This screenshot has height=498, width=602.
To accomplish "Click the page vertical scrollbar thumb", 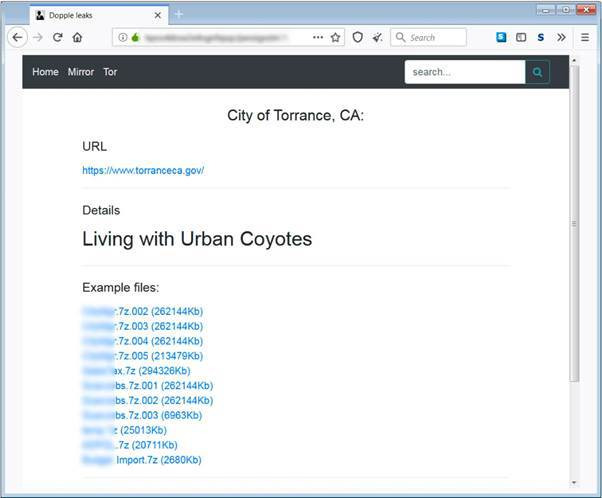I will pos(574,223).
